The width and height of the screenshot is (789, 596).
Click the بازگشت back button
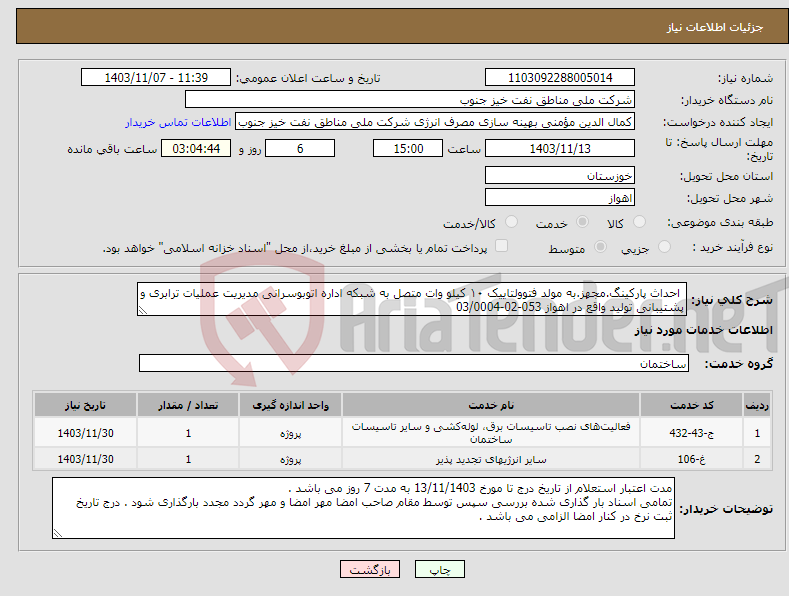coord(370,569)
